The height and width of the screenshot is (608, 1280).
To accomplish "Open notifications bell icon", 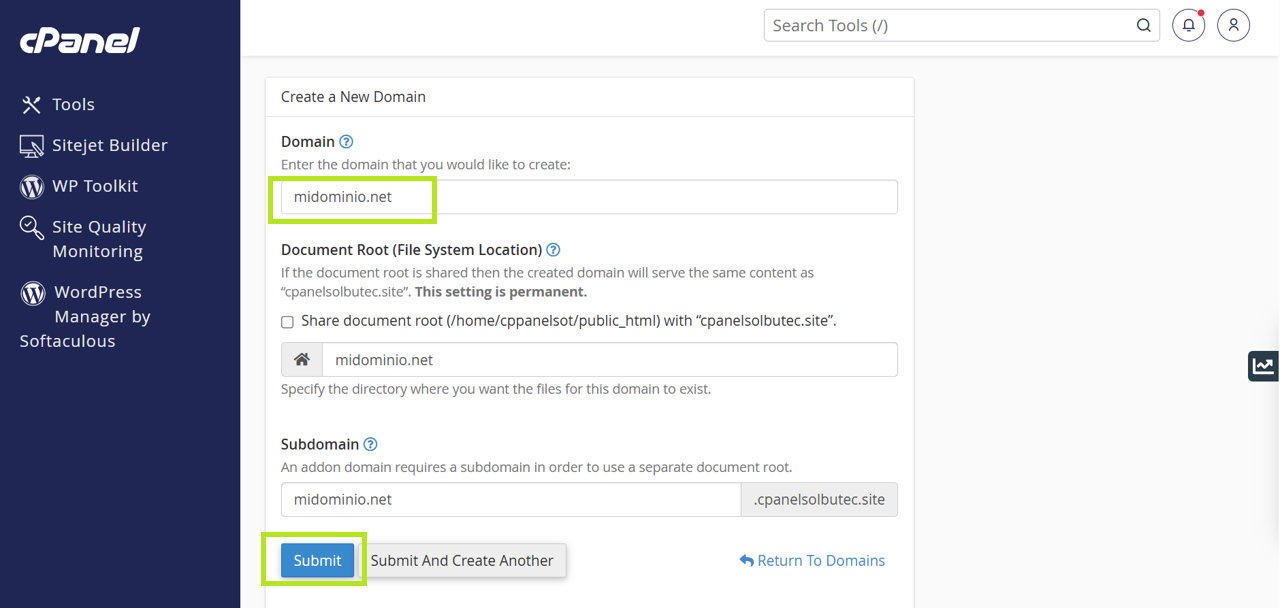I will (x=1188, y=26).
